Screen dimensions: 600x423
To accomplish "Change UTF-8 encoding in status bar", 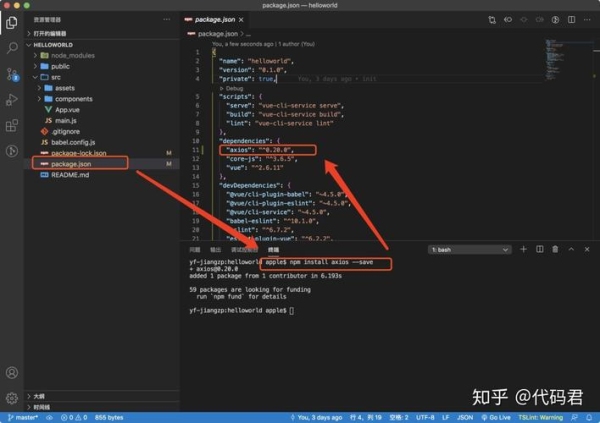I will tap(425, 418).
